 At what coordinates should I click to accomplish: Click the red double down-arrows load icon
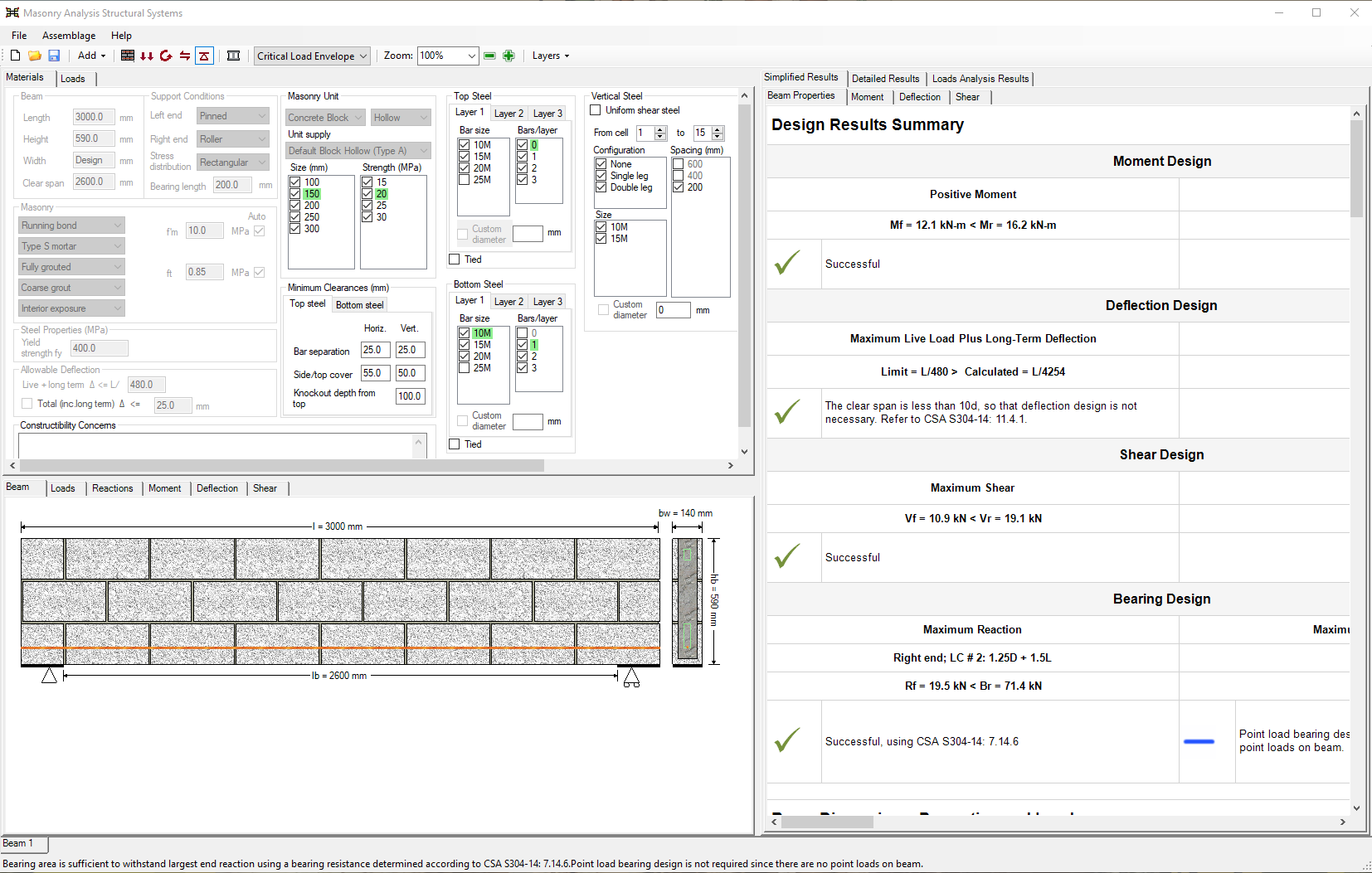pyautogui.click(x=147, y=56)
